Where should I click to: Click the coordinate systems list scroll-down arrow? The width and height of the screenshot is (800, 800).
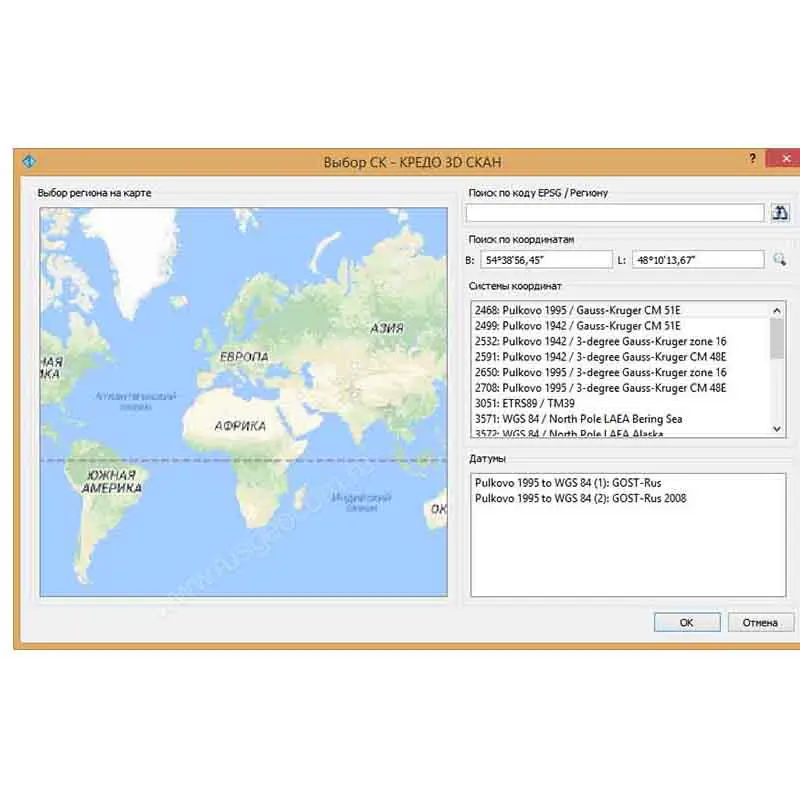[777, 428]
